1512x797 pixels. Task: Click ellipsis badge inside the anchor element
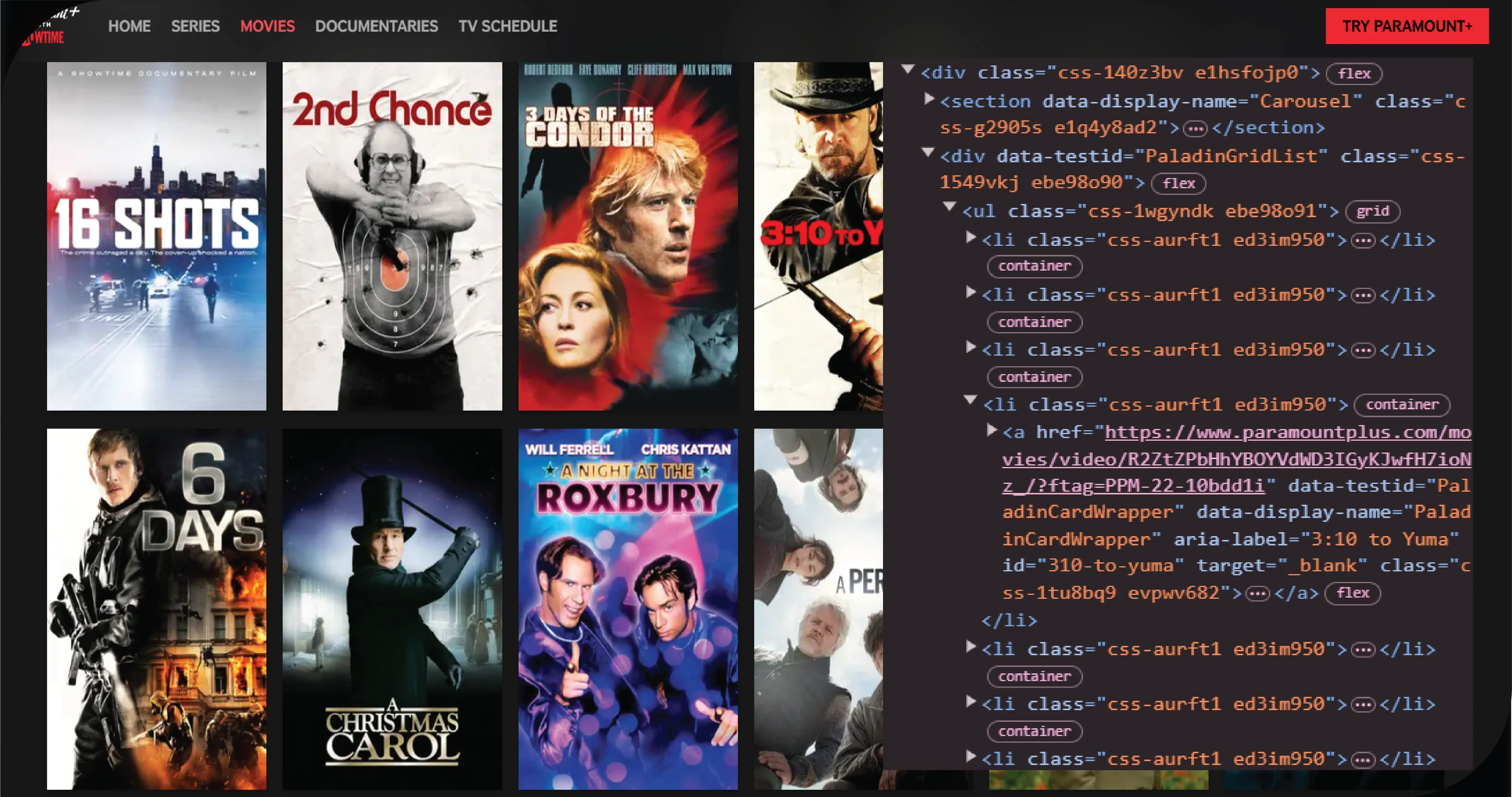pos(1257,593)
